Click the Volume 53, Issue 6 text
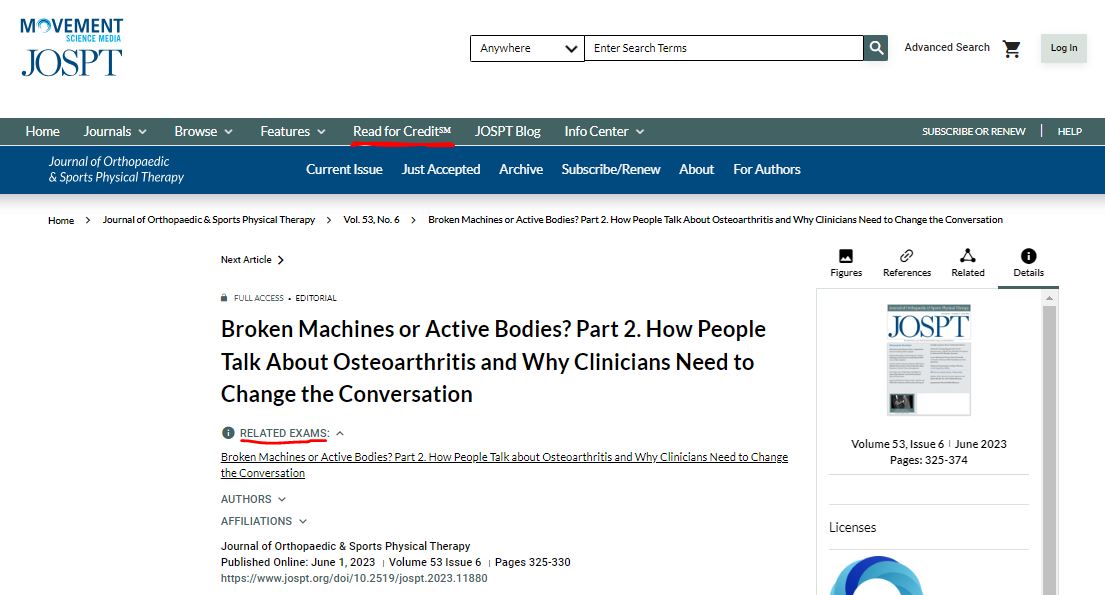Viewport: 1105px width, 595px height. pyautogui.click(x=897, y=444)
